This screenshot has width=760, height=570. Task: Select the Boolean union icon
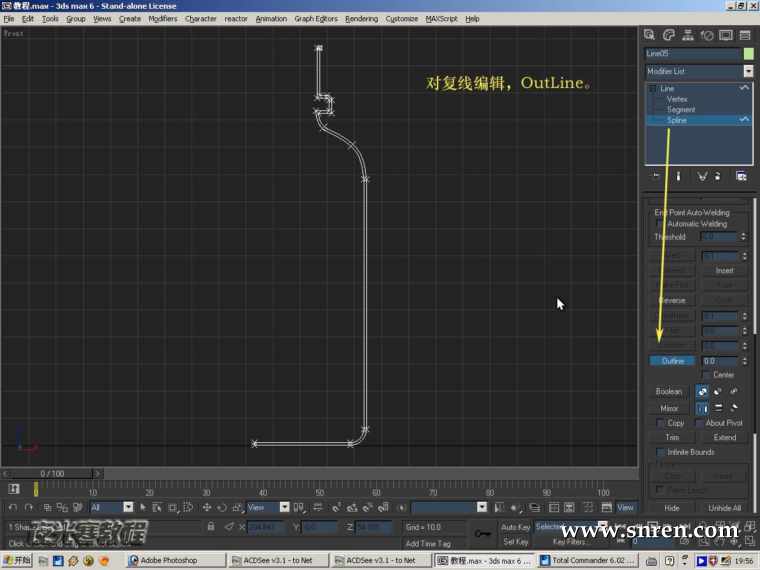pos(702,391)
